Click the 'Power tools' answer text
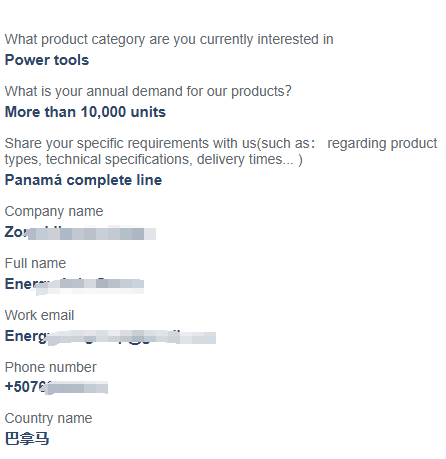The width and height of the screenshot is (446, 459). coord(47,60)
